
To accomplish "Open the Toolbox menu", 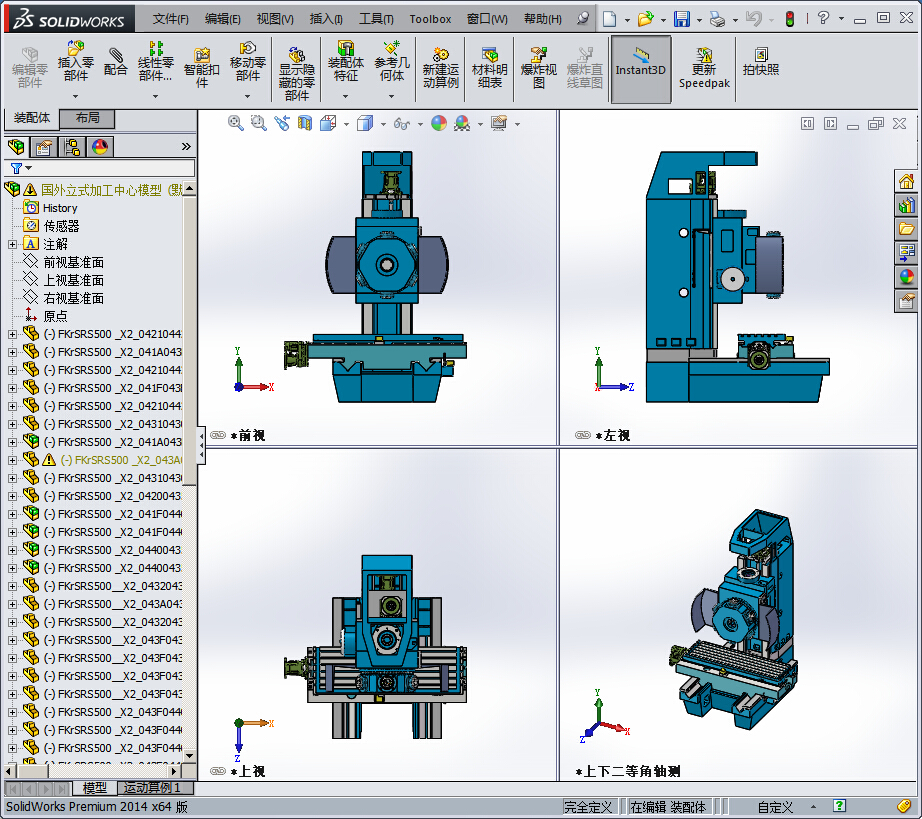I will pos(430,19).
